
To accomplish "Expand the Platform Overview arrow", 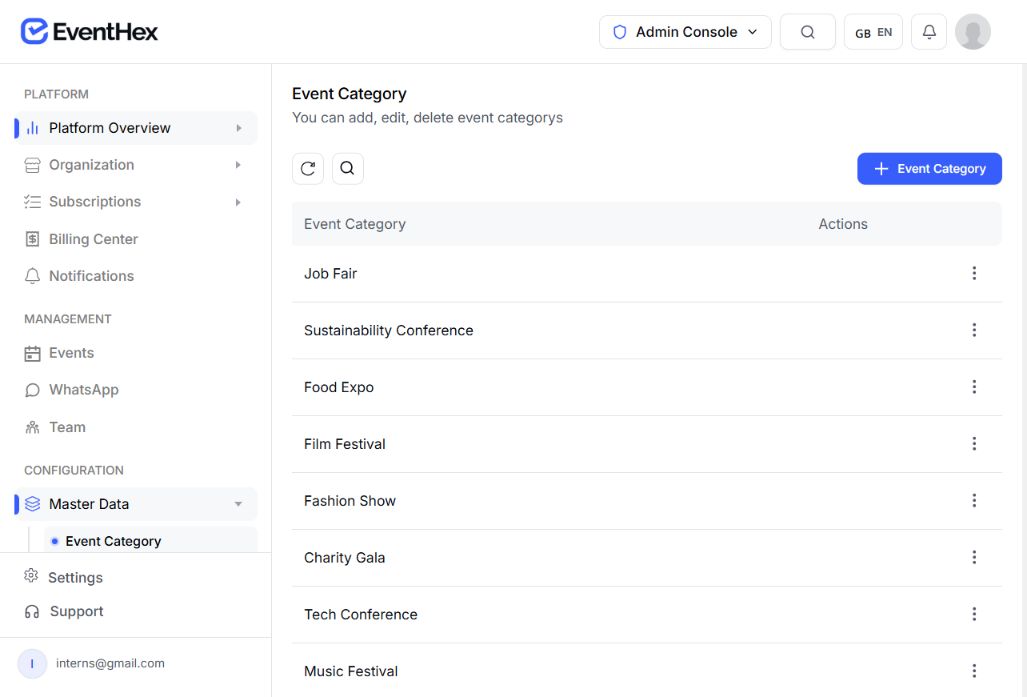I will (239, 128).
